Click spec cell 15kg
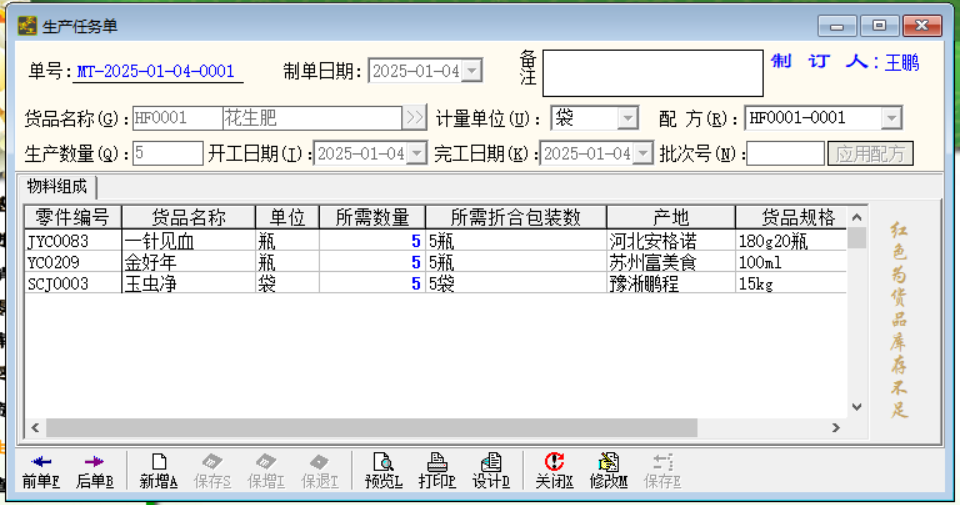Screen dimensions: 960x505 click(792, 284)
